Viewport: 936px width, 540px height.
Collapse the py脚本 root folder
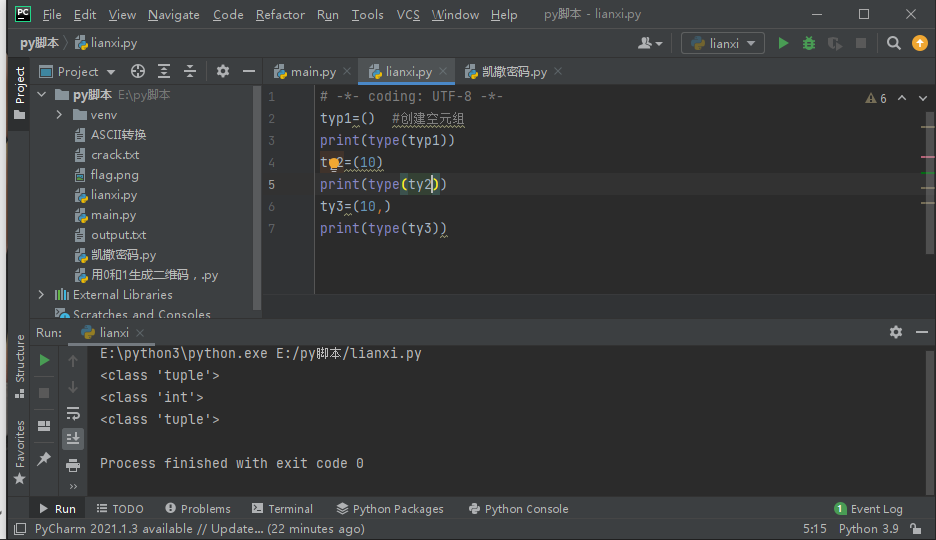coord(41,95)
